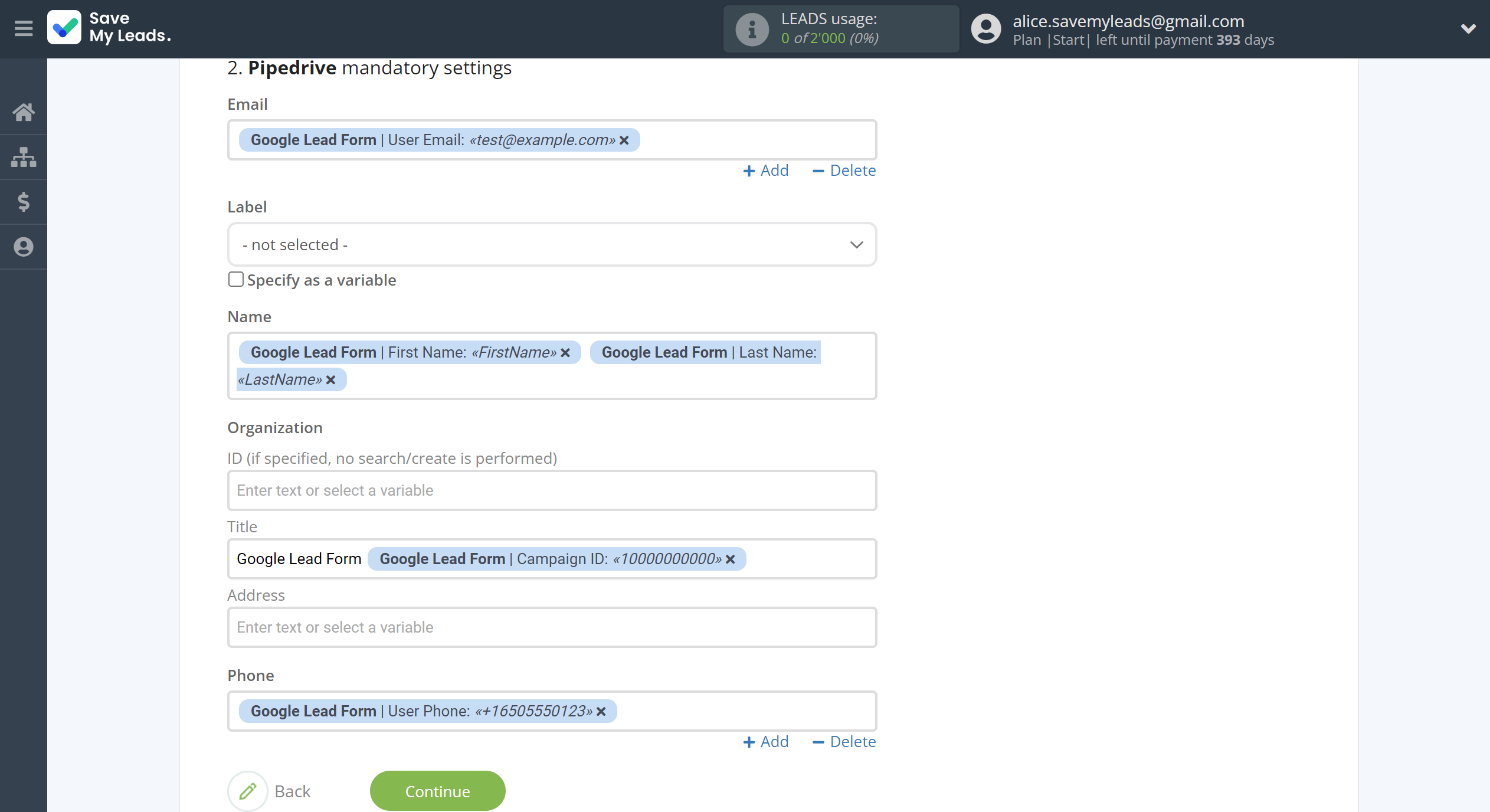Click the account email address text
Viewport: 1490px width, 812px height.
[1128, 21]
